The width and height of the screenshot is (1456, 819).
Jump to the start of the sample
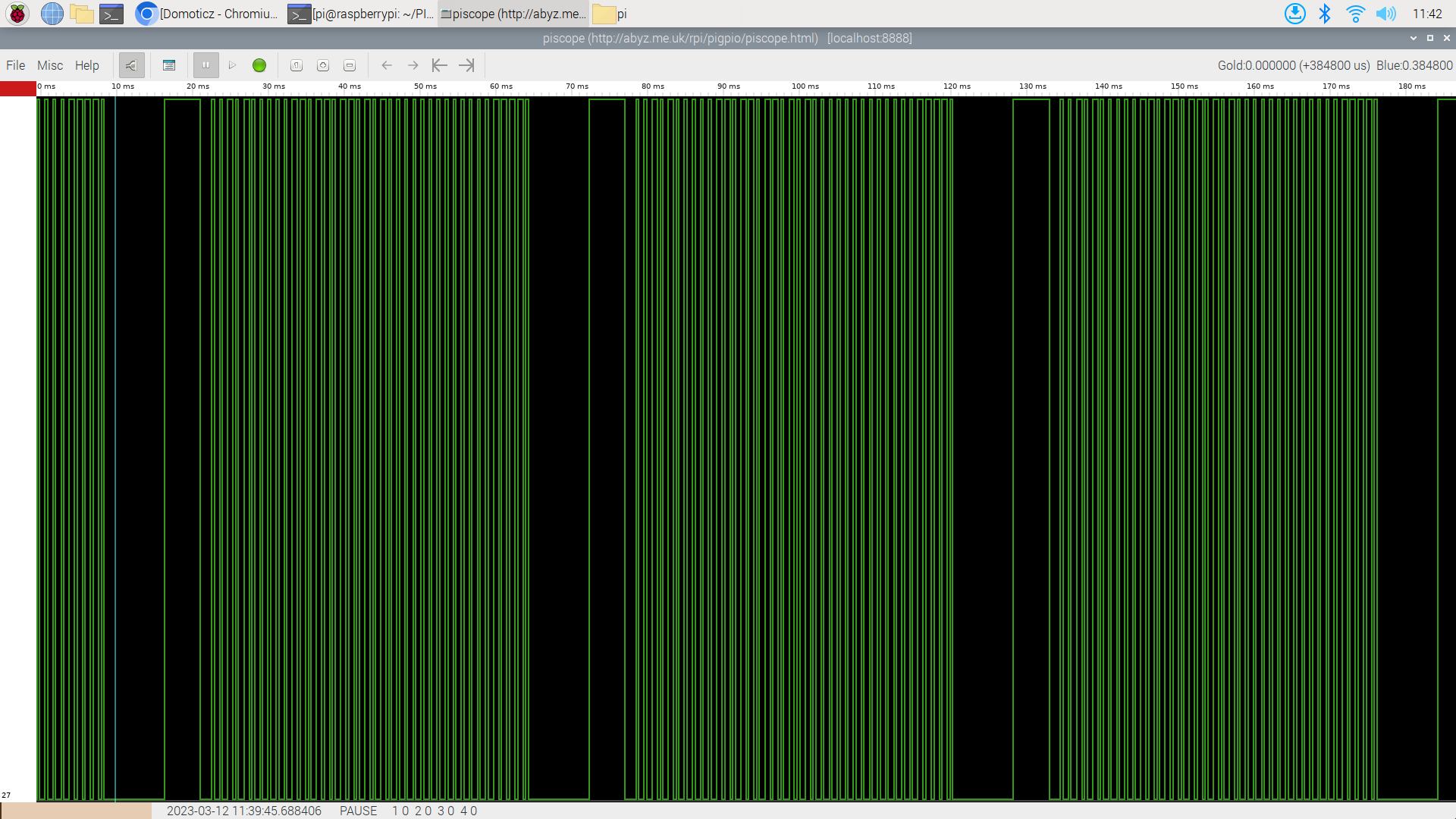[x=440, y=65]
